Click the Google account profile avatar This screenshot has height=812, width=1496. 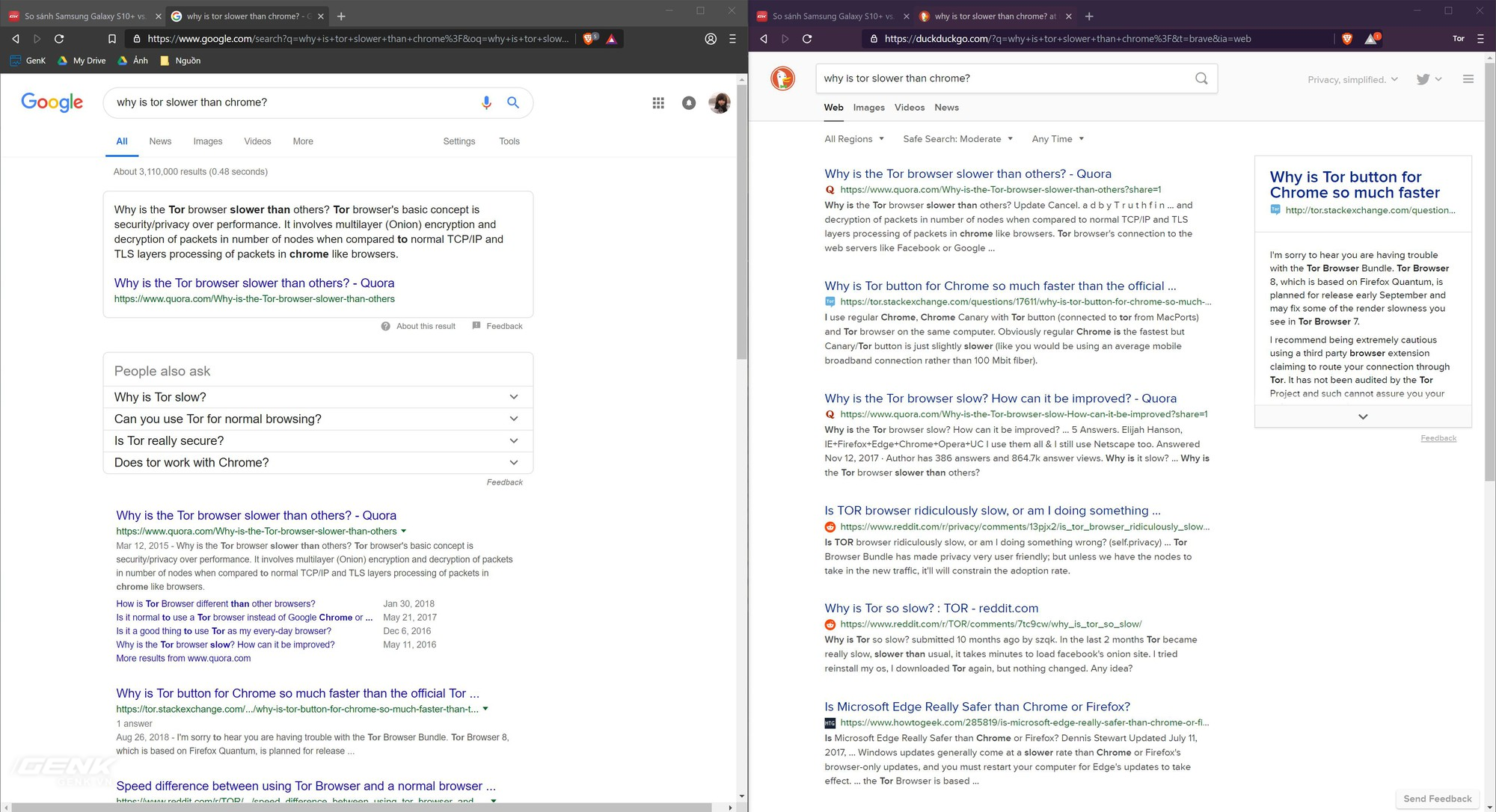[720, 103]
